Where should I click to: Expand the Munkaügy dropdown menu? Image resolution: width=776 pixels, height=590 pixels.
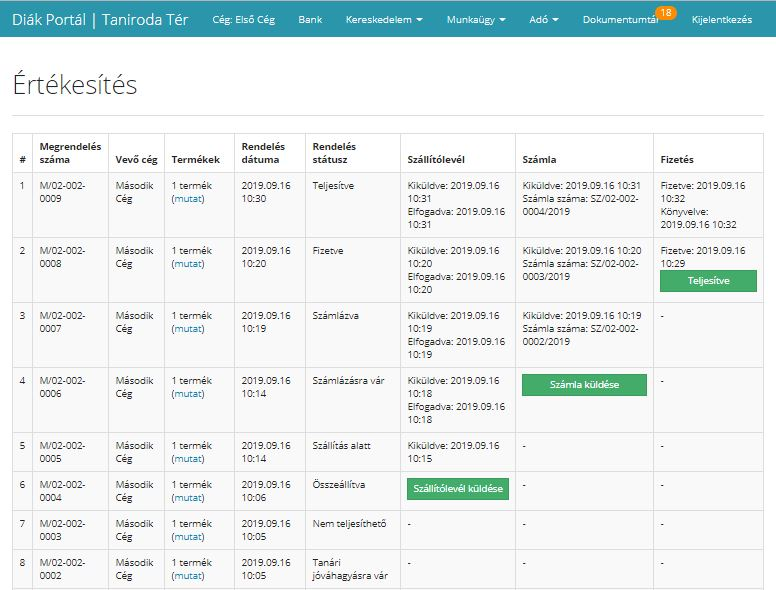[x=476, y=20]
